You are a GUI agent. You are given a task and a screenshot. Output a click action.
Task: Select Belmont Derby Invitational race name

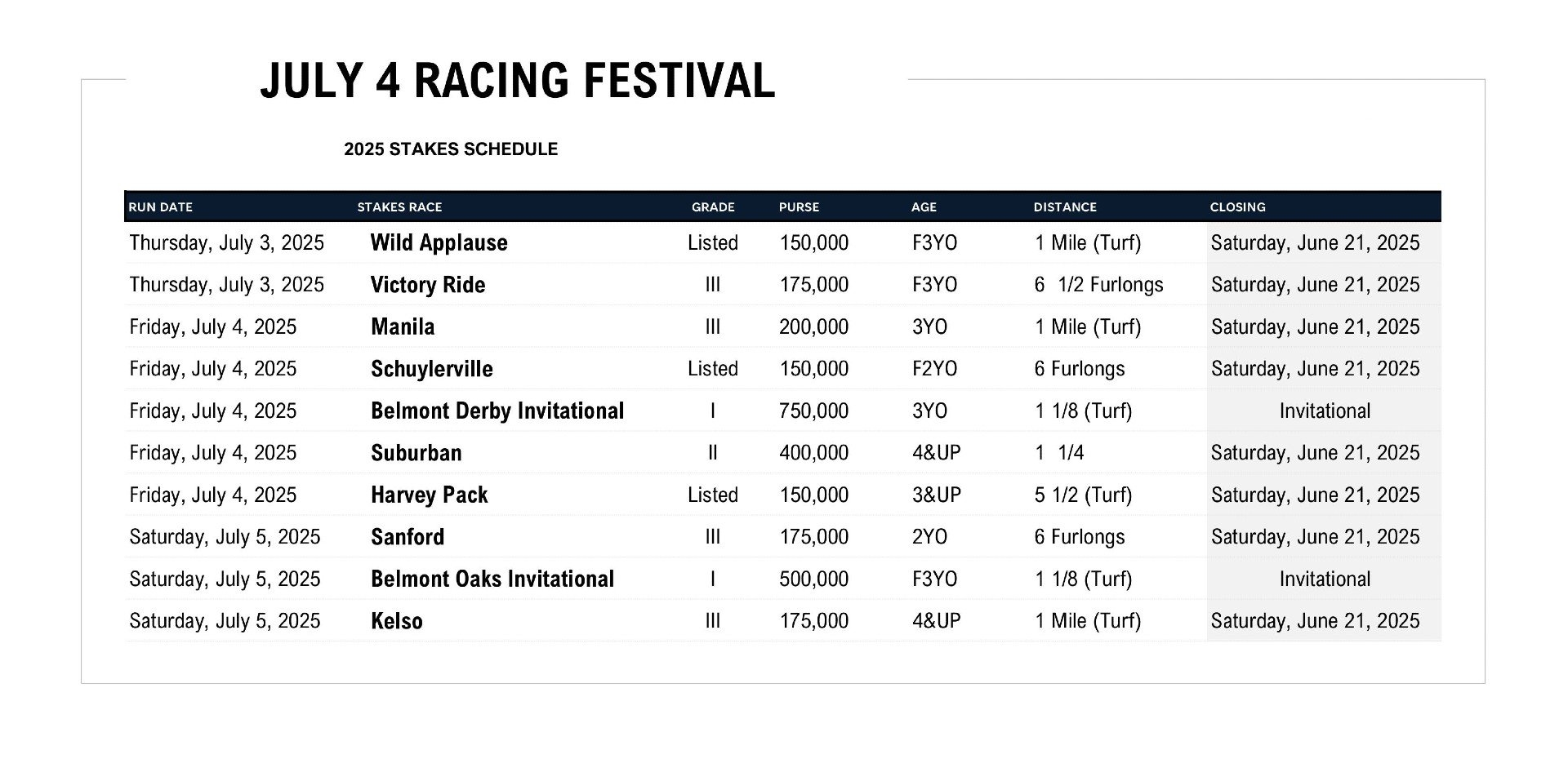click(x=497, y=411)
